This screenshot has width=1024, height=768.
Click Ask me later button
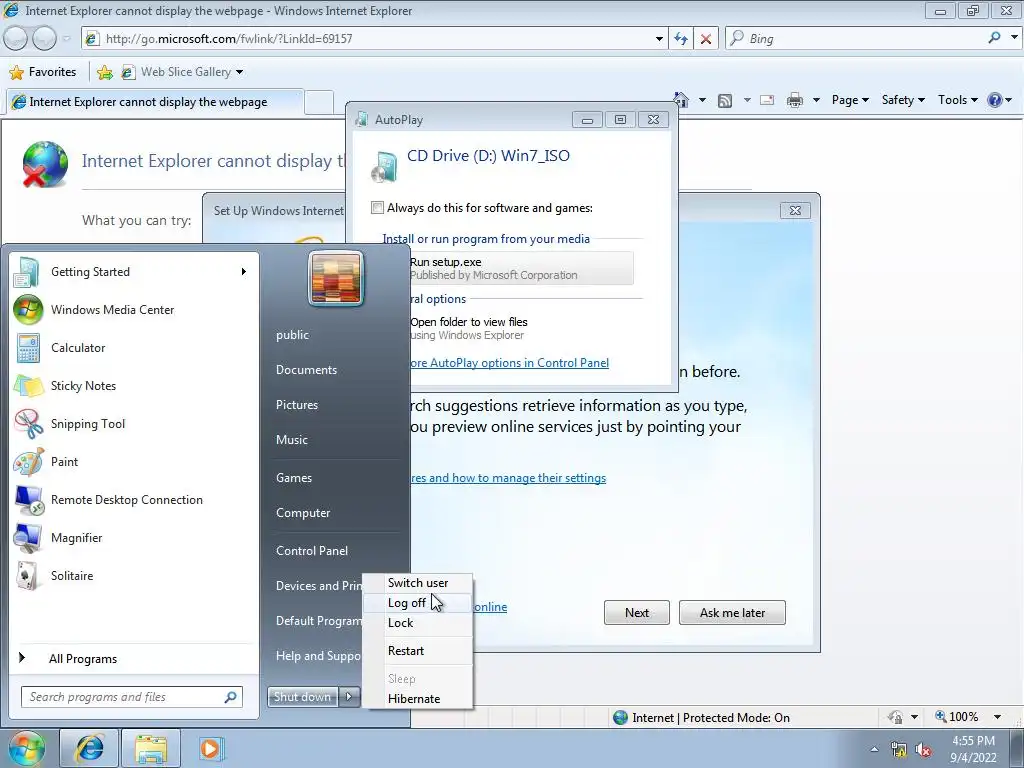(x=732, y=613)
